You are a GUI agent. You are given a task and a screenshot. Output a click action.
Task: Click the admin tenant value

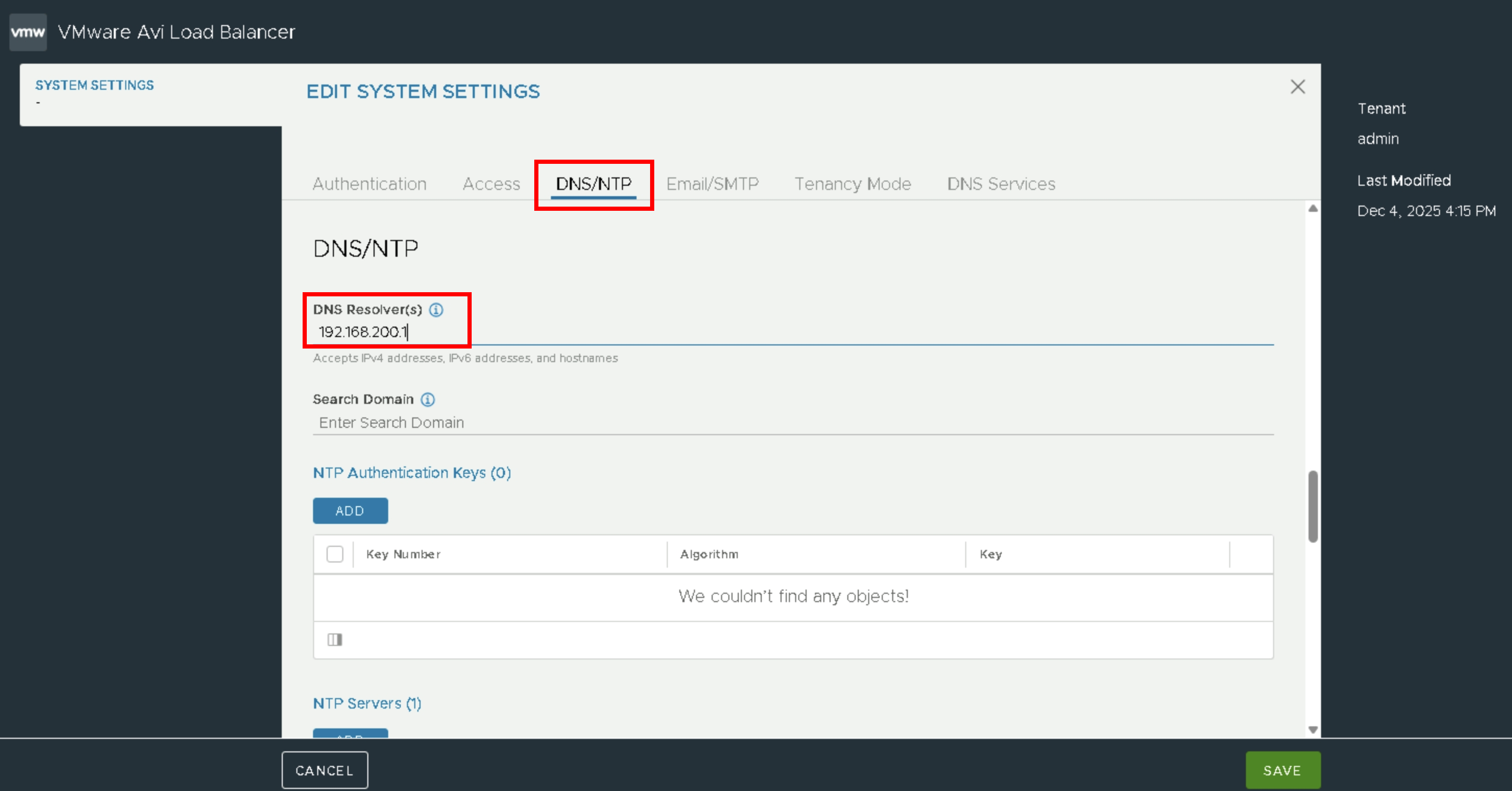[x=1378, y=138]
